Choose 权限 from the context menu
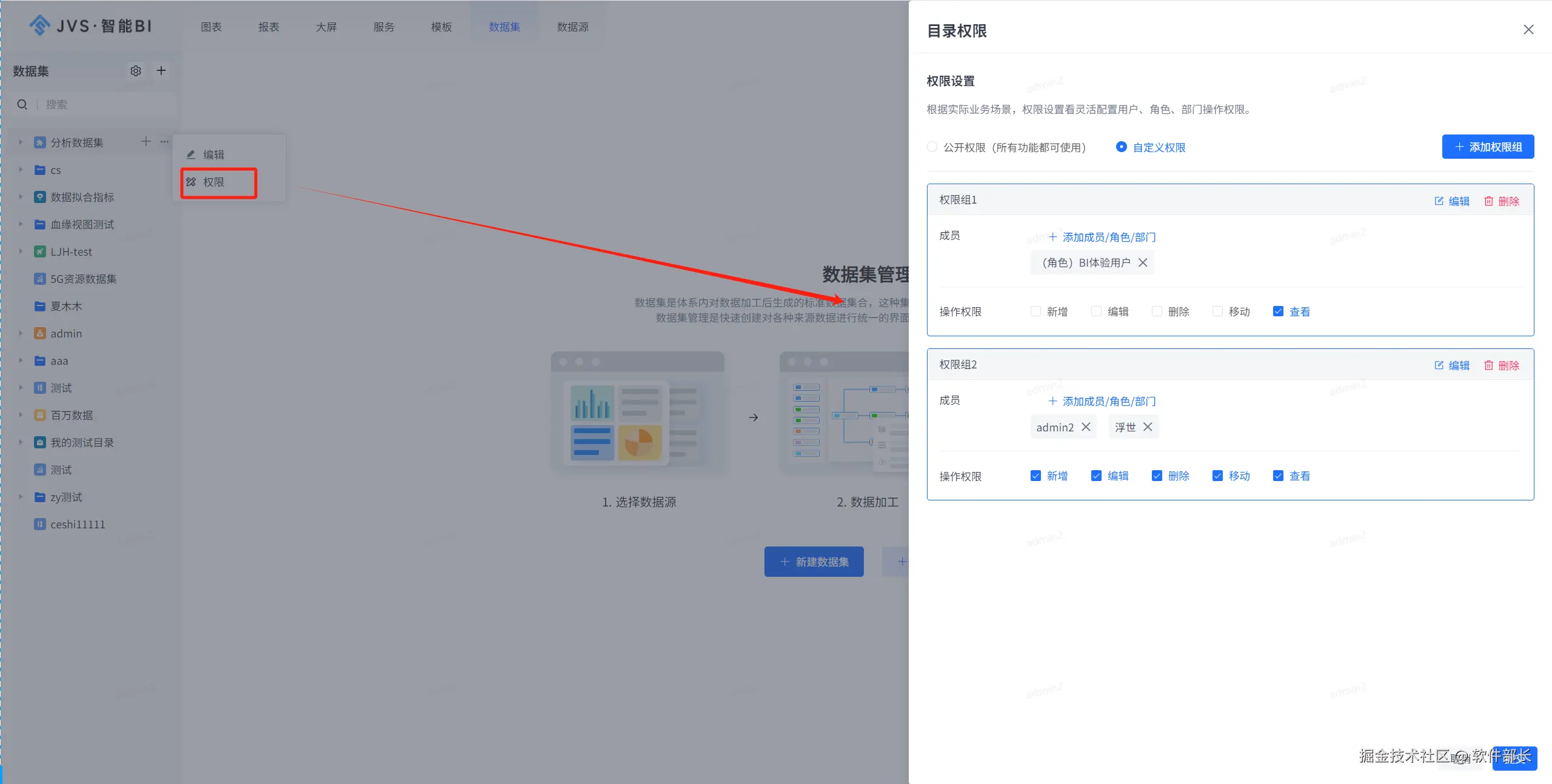Viewport: 1552px width, 784px height. coord(213,182)
